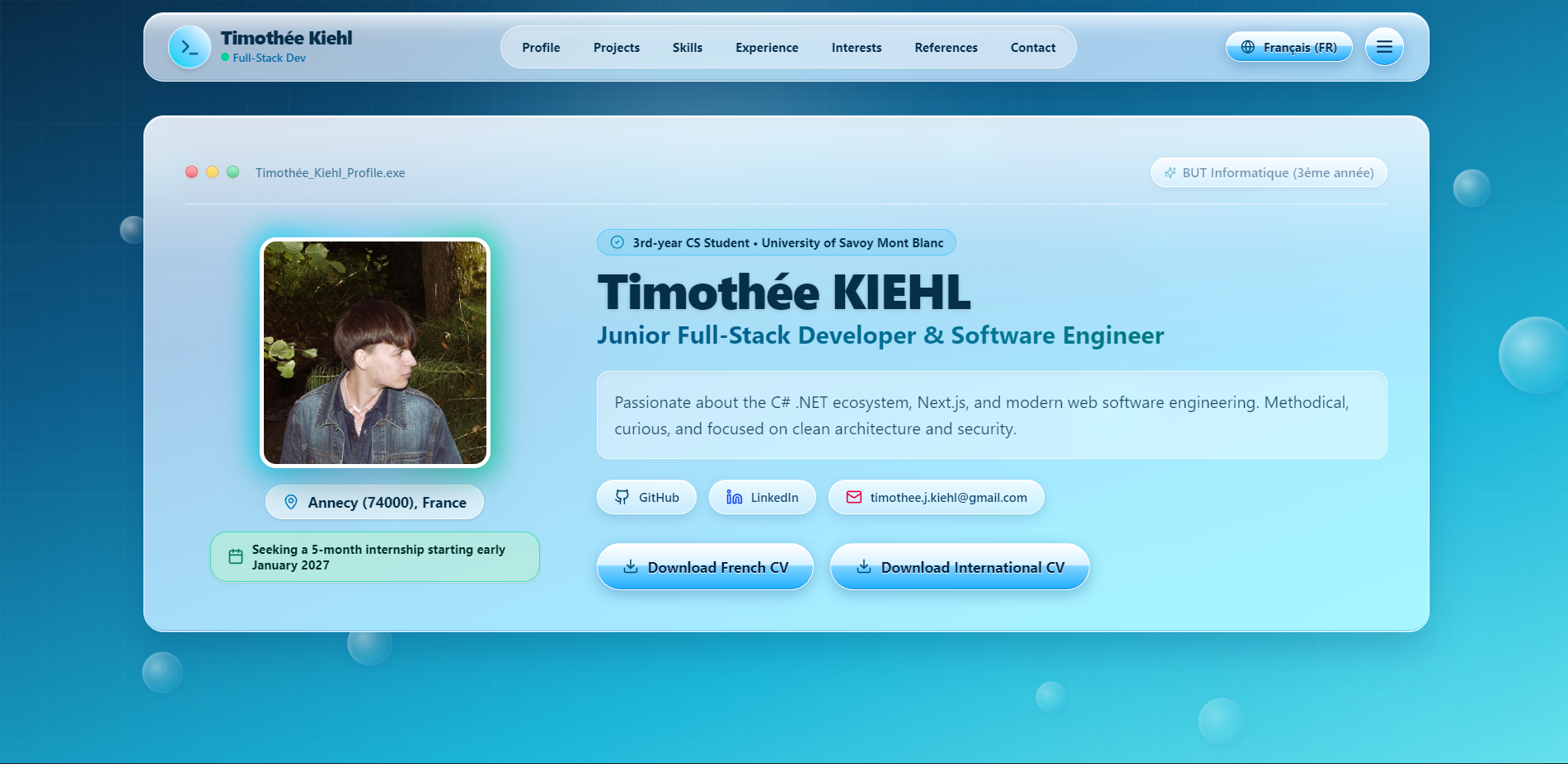Click the terminal prompt logo icon
The height and width of the screenshot is (764, 1568).
coord(189,47)
